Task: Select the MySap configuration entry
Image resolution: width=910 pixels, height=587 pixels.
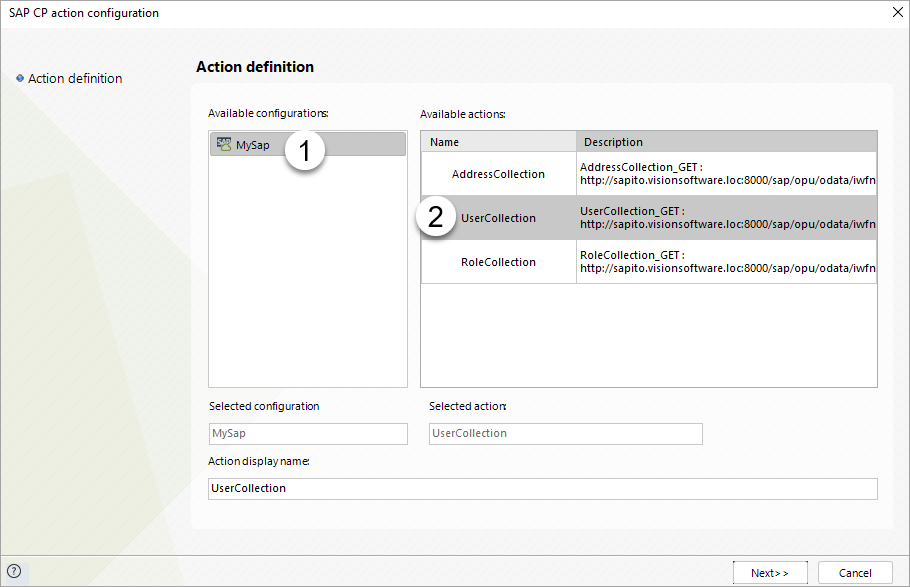Action: pos(253,145)
